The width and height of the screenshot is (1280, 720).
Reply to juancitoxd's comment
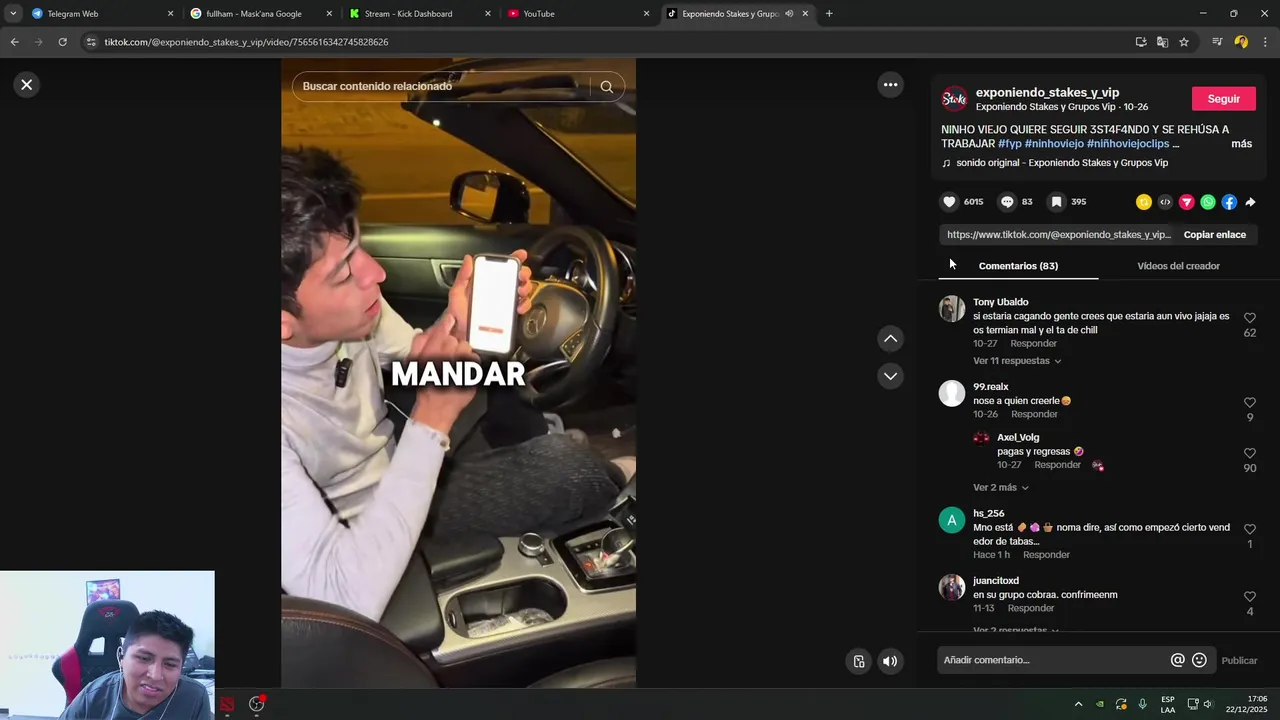pyautogui.click(x=1031, y=608)
